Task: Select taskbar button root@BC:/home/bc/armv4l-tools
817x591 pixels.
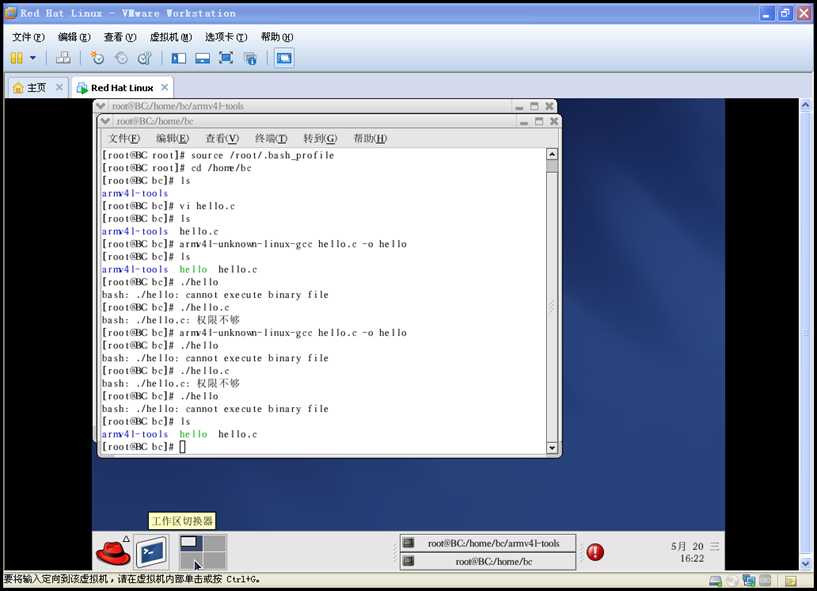Action: click(x=488, y=543)
